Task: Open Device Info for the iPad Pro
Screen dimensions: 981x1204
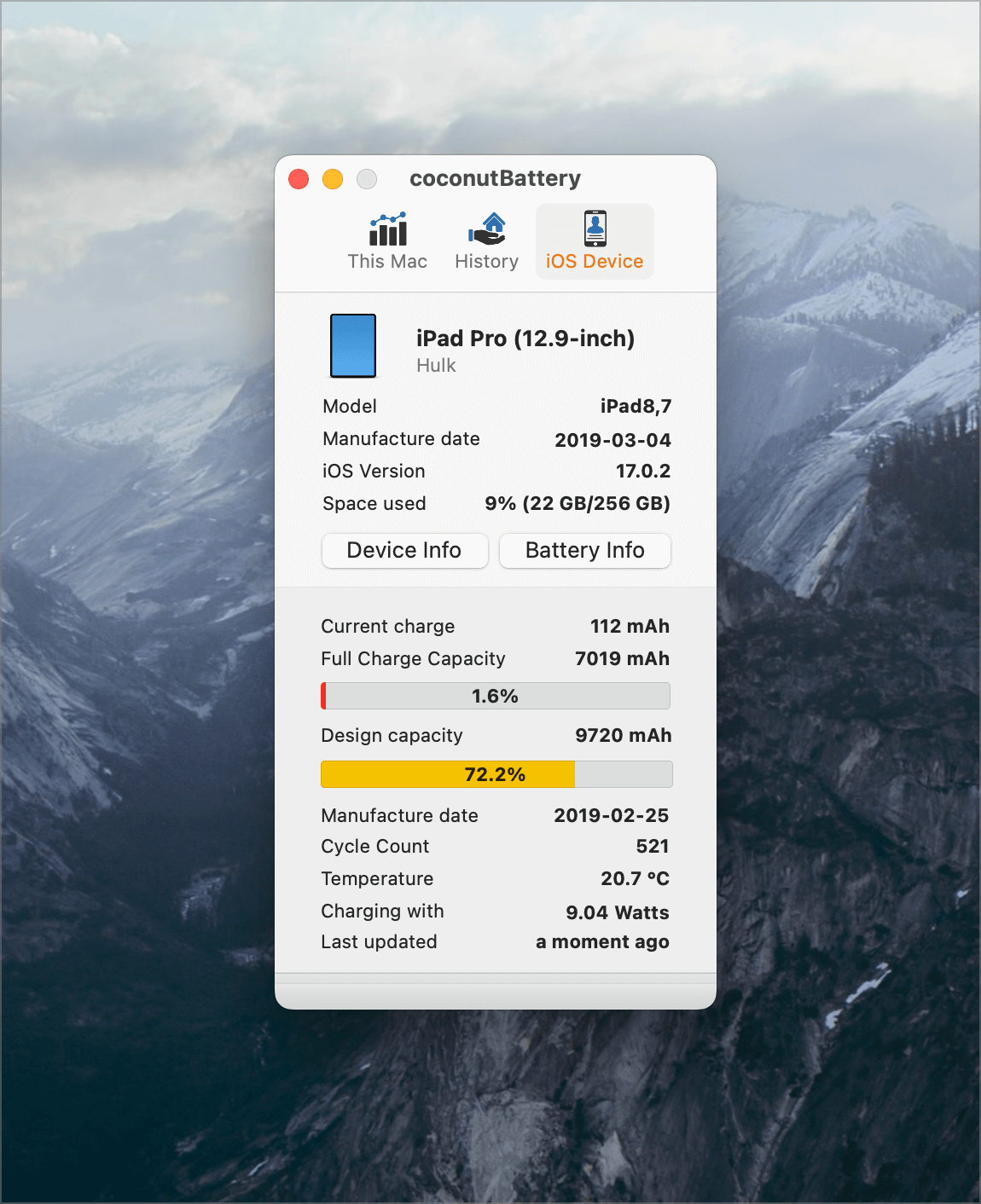Action: (x=404, y=550)
